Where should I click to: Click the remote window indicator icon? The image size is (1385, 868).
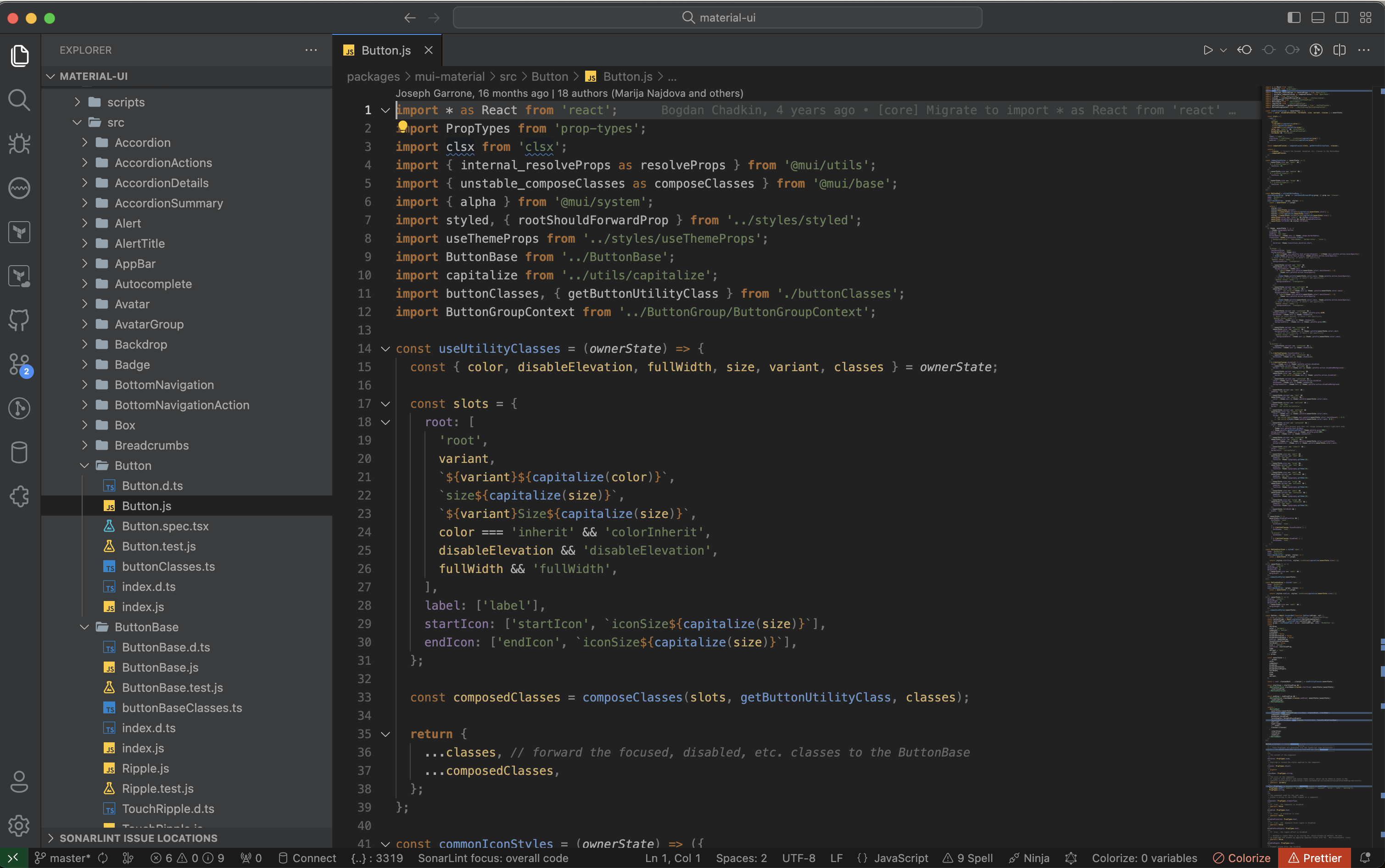[13, 857]
